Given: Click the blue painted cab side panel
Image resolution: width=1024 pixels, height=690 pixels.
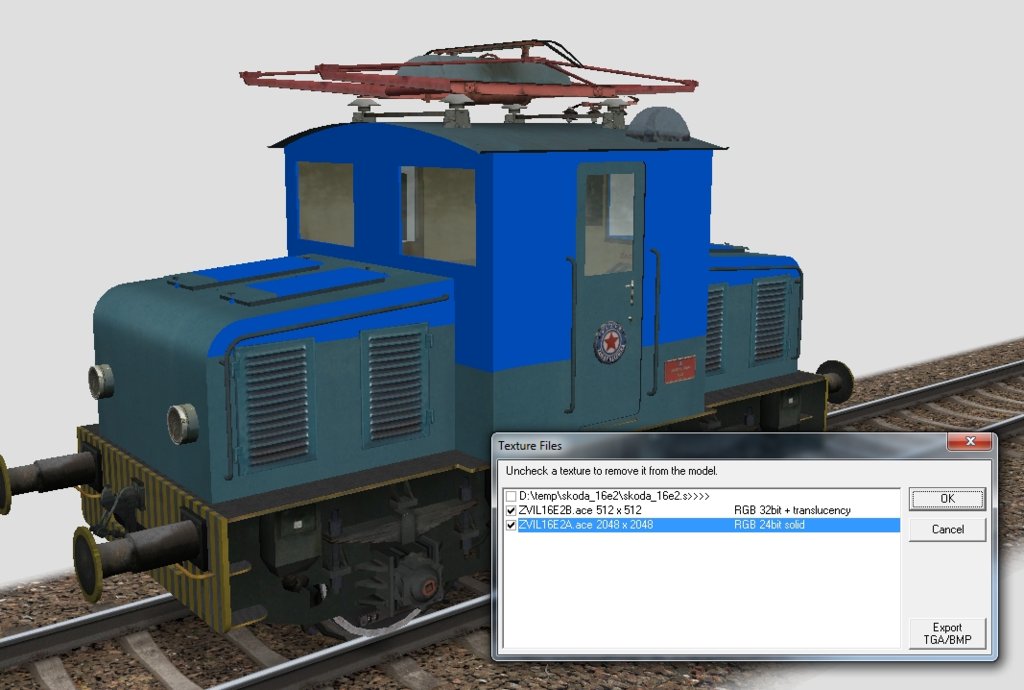Looking at the screenshot, I should [x=520, y=300].
